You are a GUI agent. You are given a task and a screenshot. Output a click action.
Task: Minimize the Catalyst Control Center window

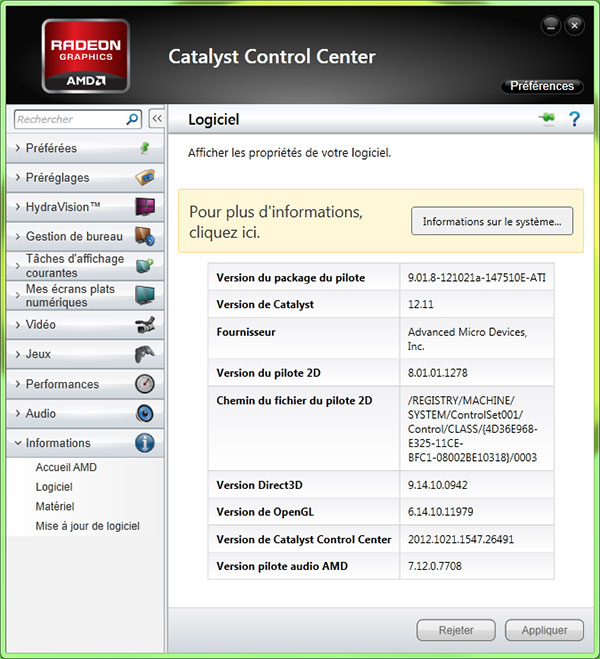550,26
